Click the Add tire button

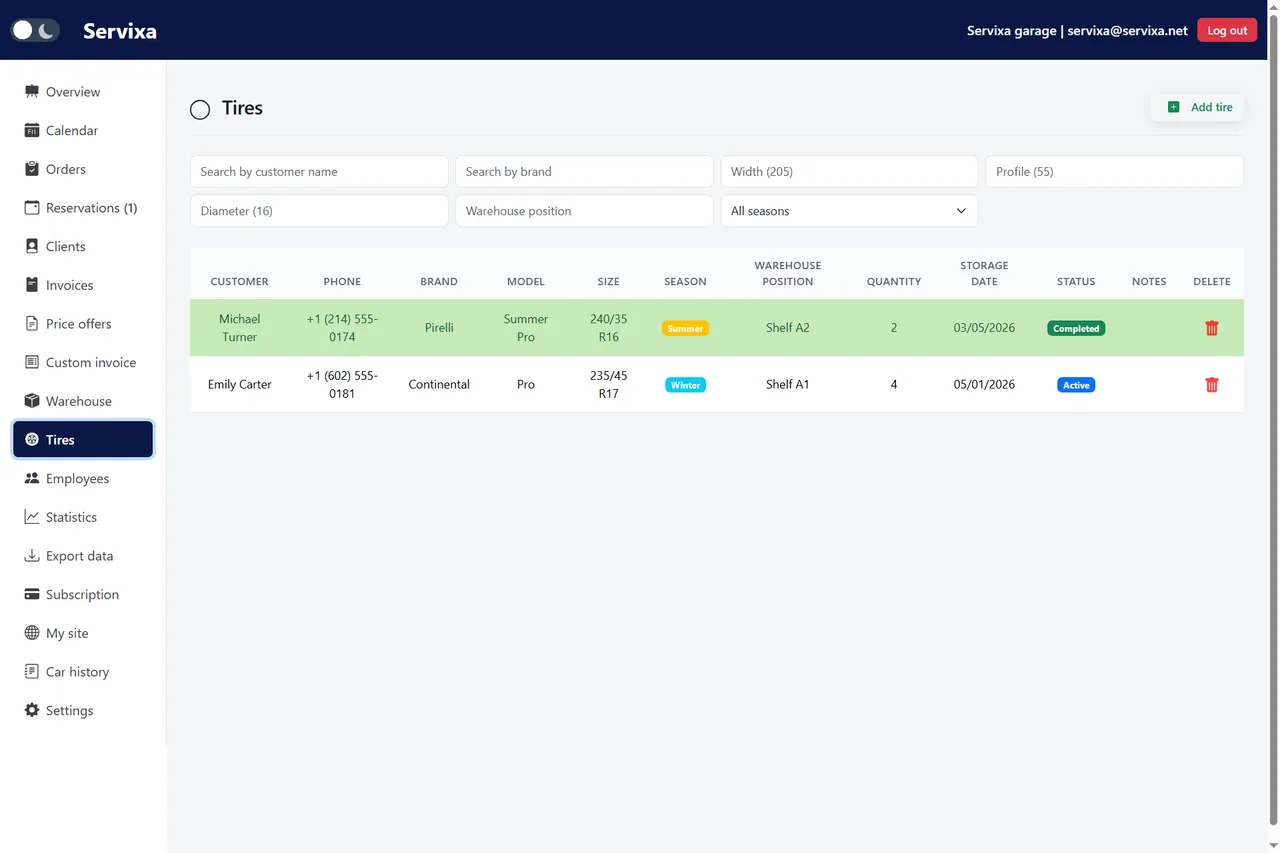(1198, 107)
